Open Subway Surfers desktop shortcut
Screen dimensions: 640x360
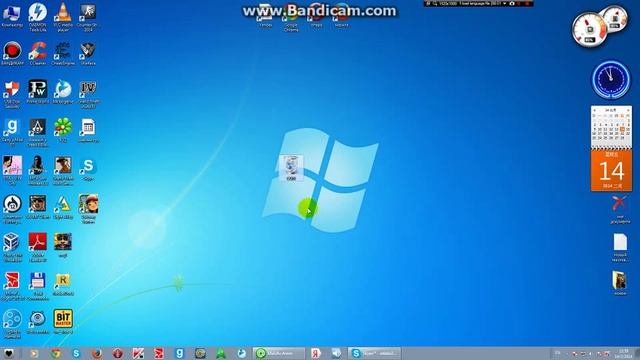[88, 208]
